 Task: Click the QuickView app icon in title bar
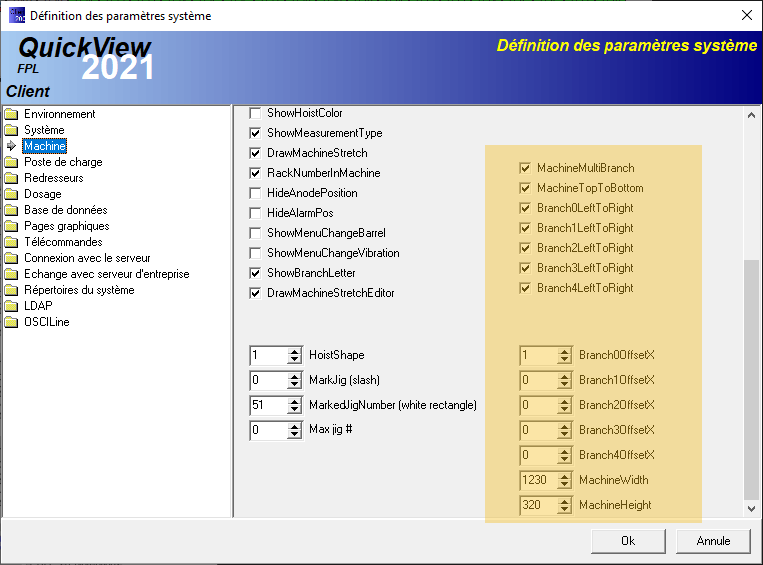(17, 15)
